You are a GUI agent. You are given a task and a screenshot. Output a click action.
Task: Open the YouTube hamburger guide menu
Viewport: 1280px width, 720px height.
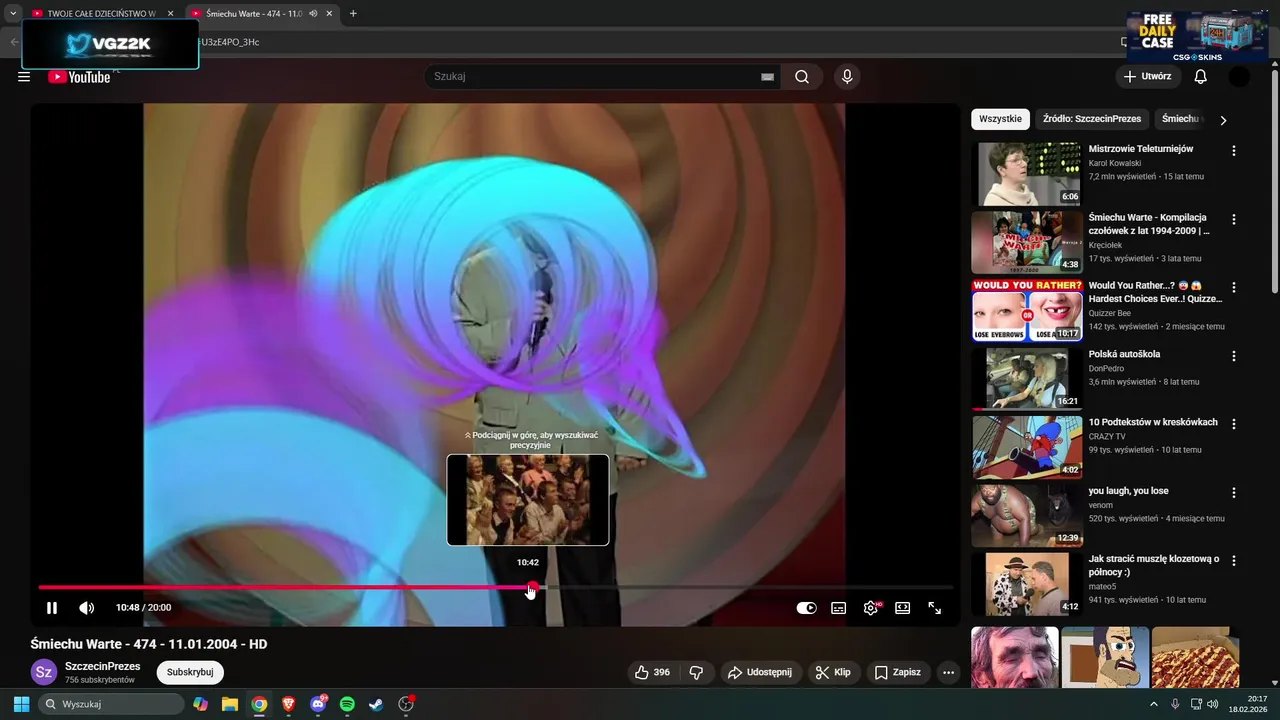[x=24, y=77]
